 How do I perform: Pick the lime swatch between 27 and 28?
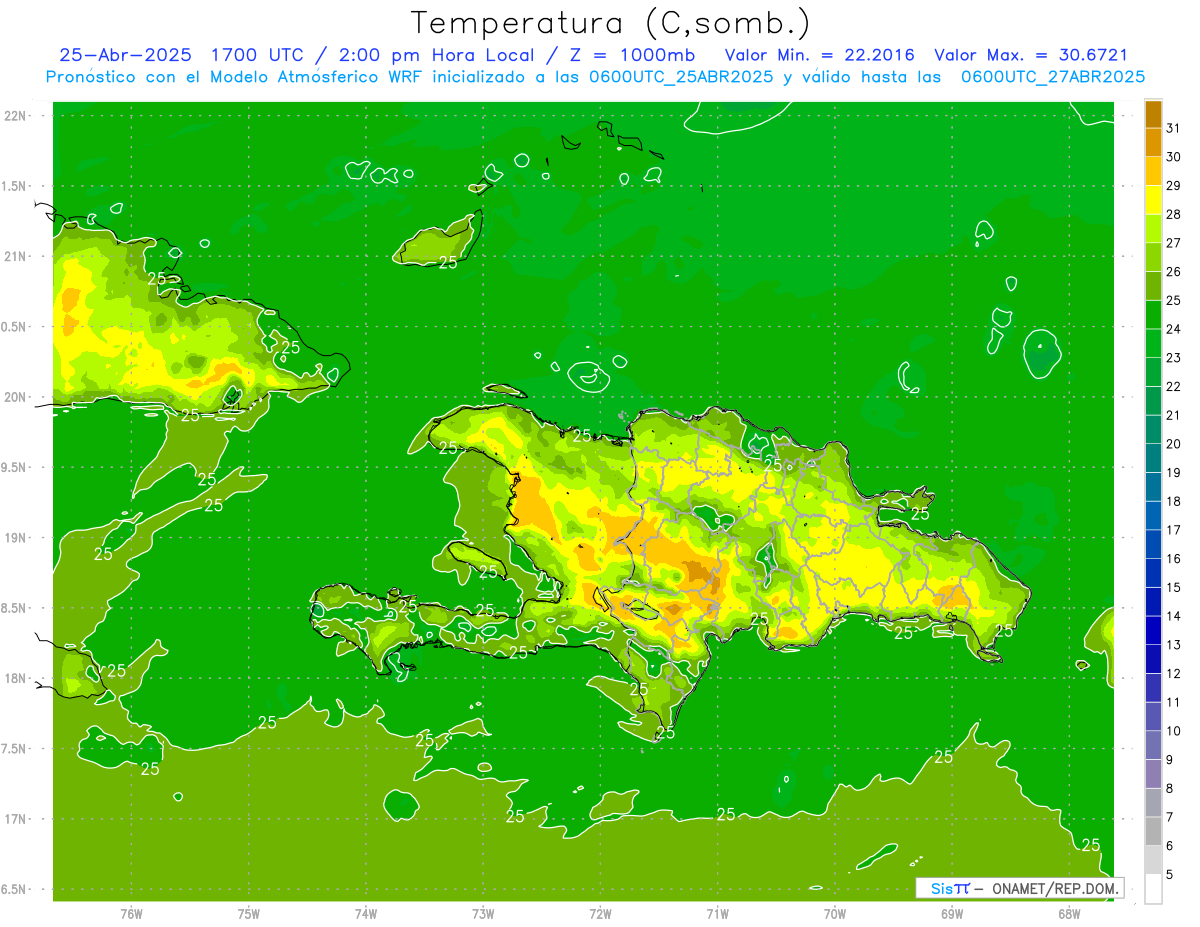click(1153, 228)
